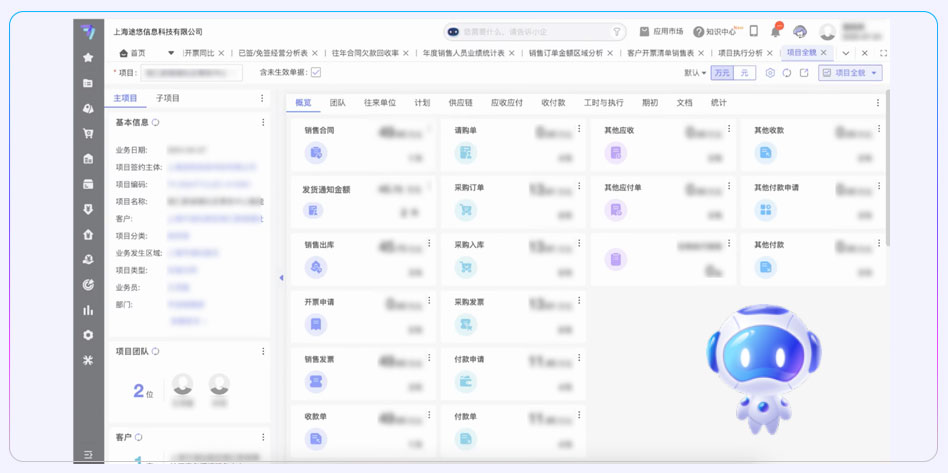Click the company logo at sidebar top
The image size is (948, 473).
point(88,32)
